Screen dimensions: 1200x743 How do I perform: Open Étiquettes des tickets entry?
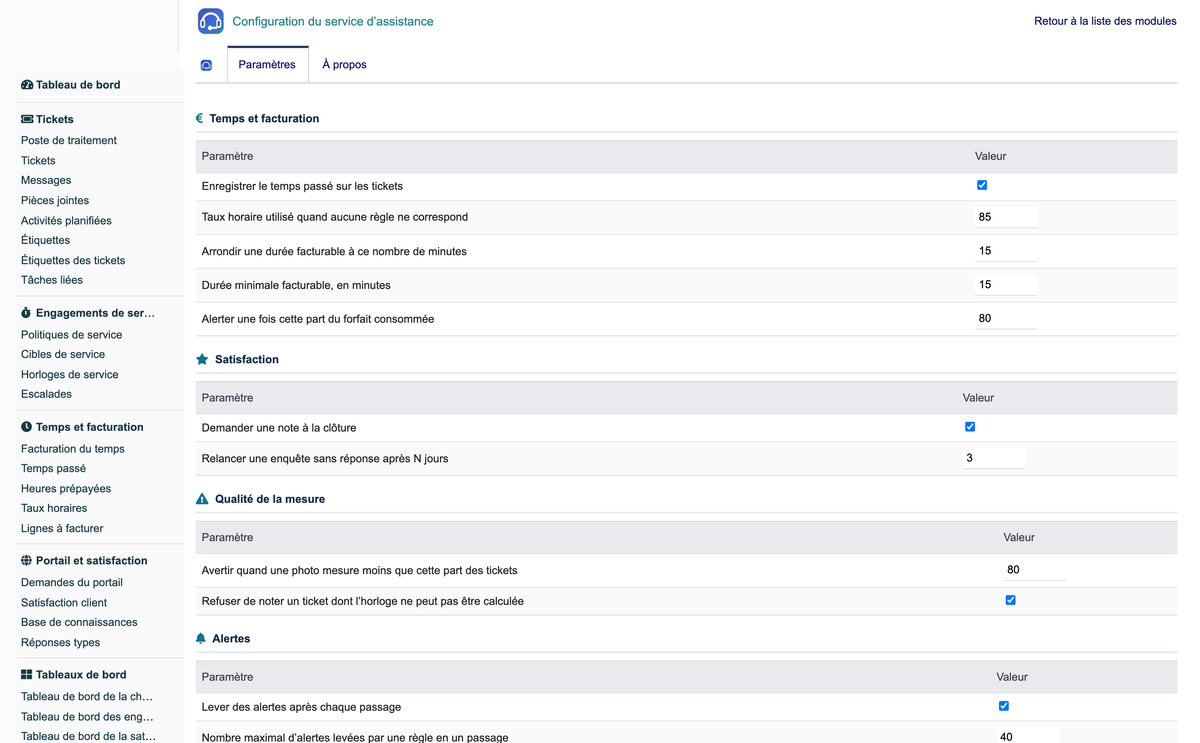(73, 260)
